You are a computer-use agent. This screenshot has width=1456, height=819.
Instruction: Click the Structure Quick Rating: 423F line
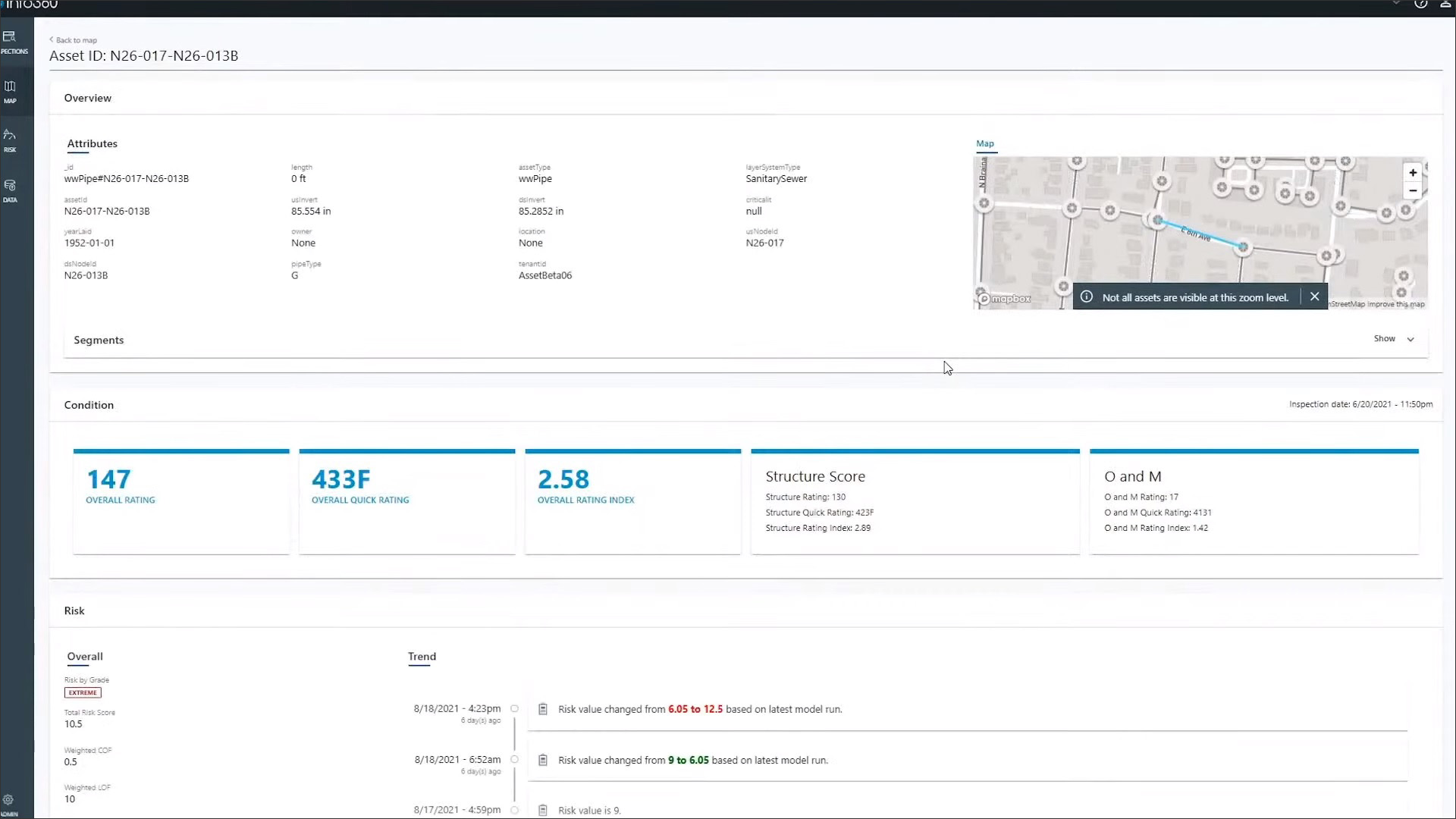click(820, 513)
